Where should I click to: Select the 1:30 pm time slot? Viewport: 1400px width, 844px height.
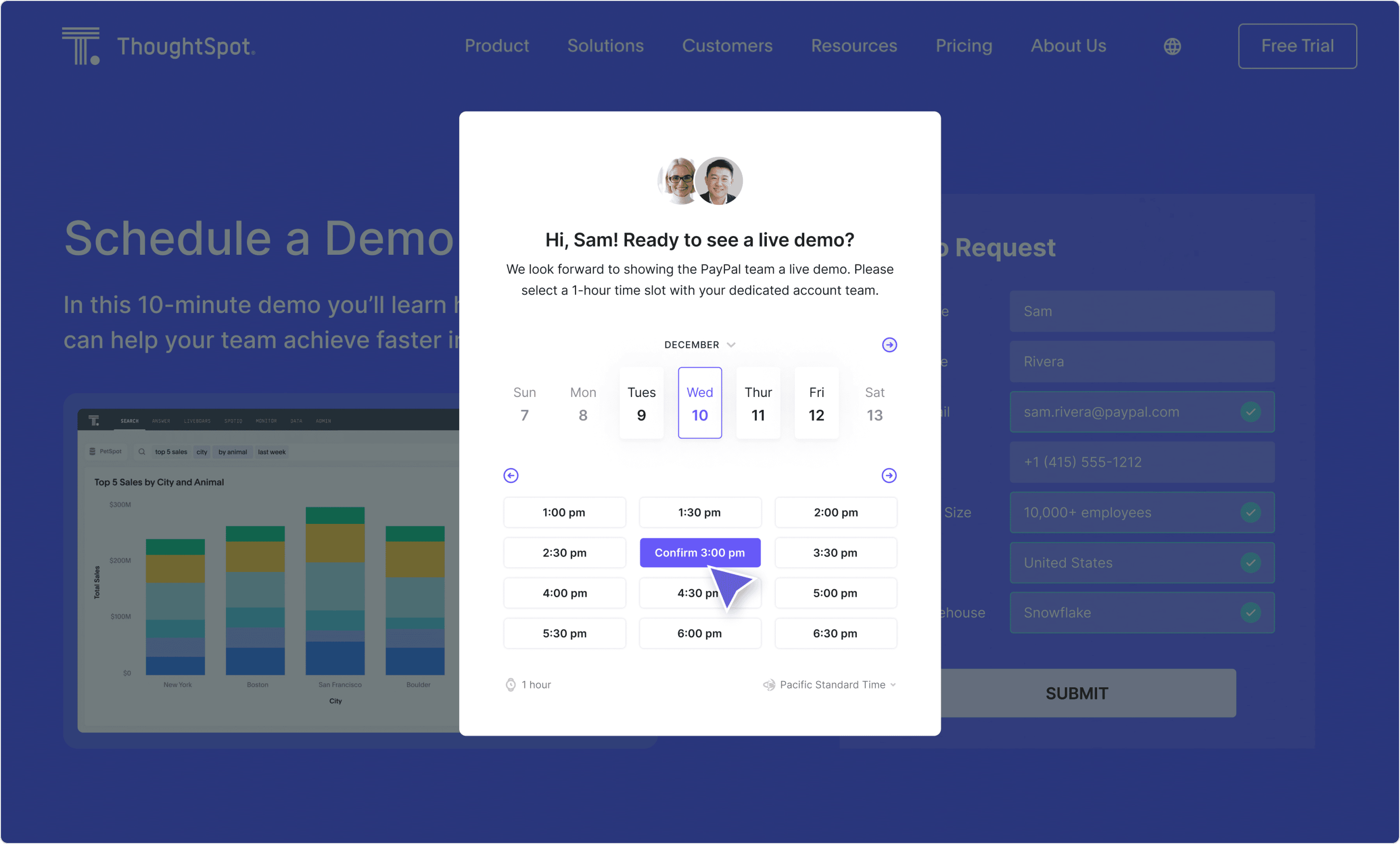(x=700, y=512)
